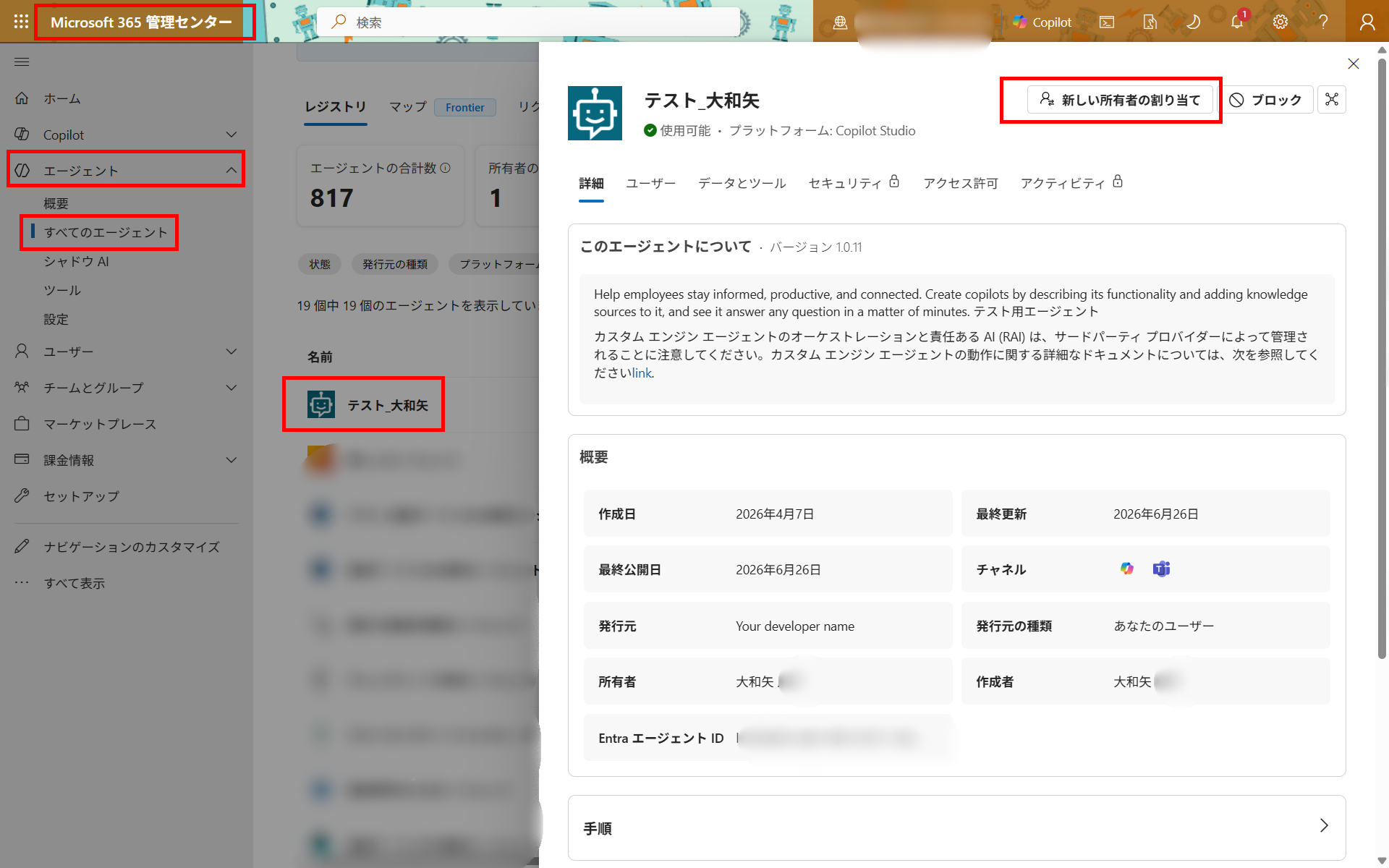The image size is (1389, 868).
Task: Open マーケットプレース in sidebar
Action: [x=100, y=424]
